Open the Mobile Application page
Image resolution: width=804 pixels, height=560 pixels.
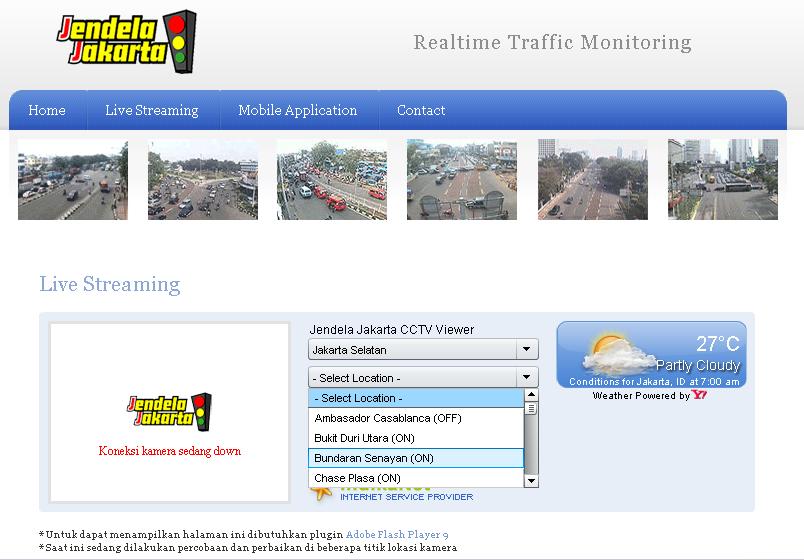pos(297,110)
